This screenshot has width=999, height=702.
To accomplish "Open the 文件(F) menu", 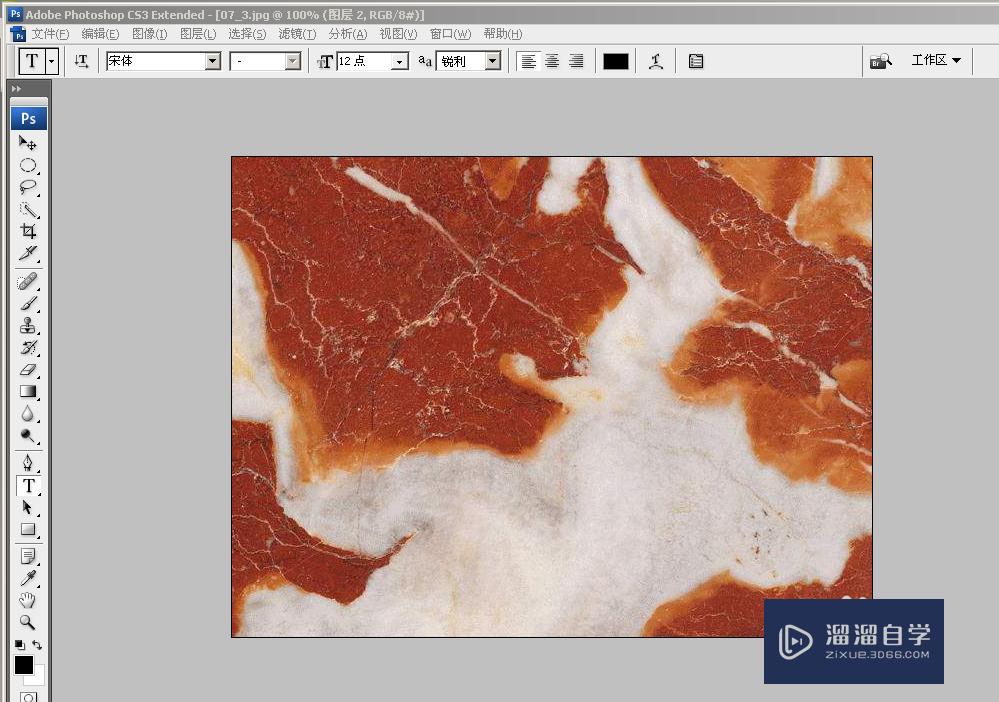I will pos(50,34).
